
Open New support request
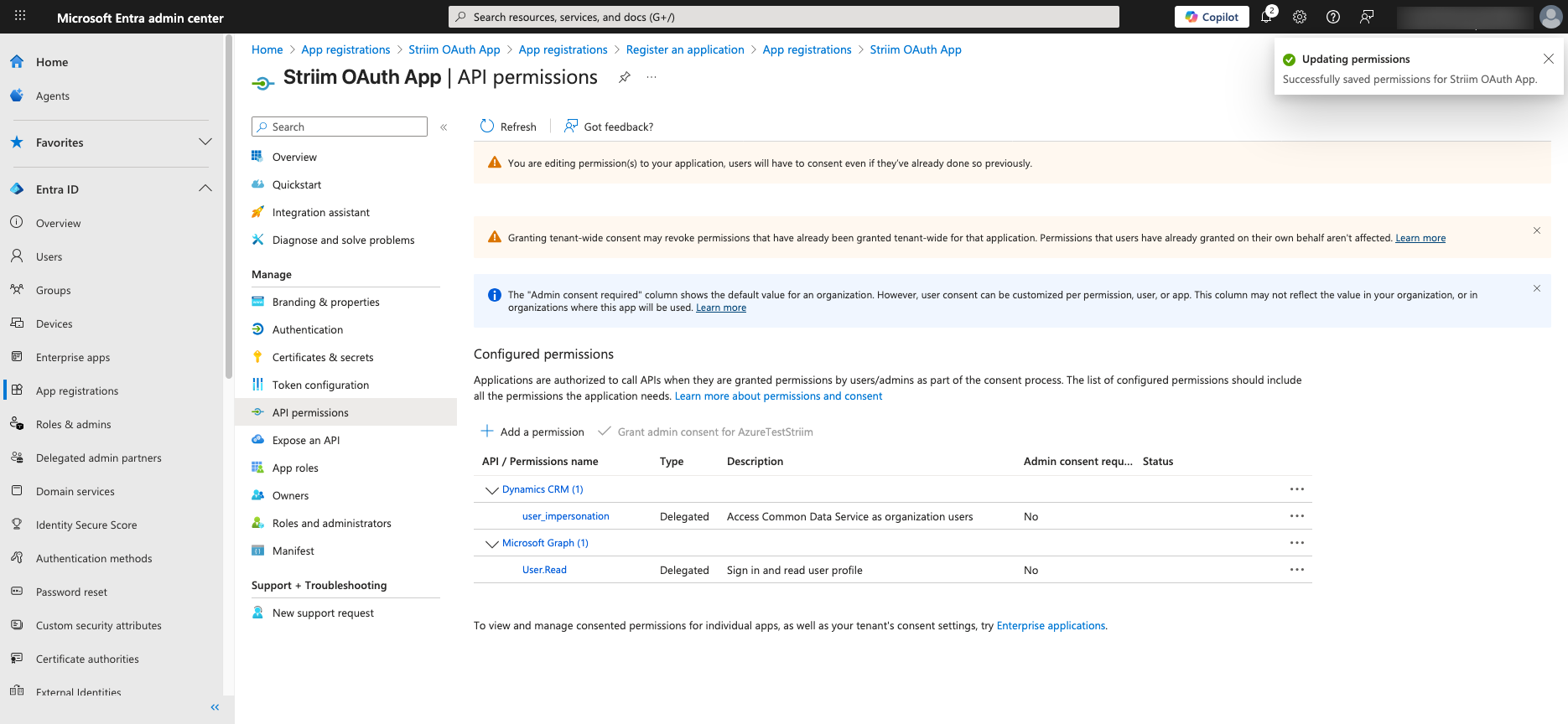click(323, 613)
